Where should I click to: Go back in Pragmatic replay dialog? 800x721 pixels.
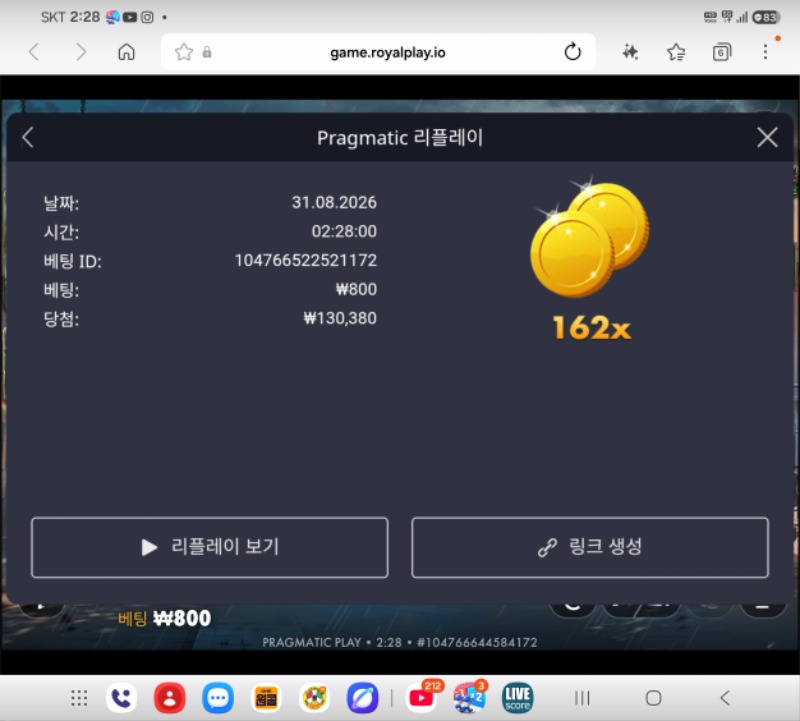click(x=28, y=137)
